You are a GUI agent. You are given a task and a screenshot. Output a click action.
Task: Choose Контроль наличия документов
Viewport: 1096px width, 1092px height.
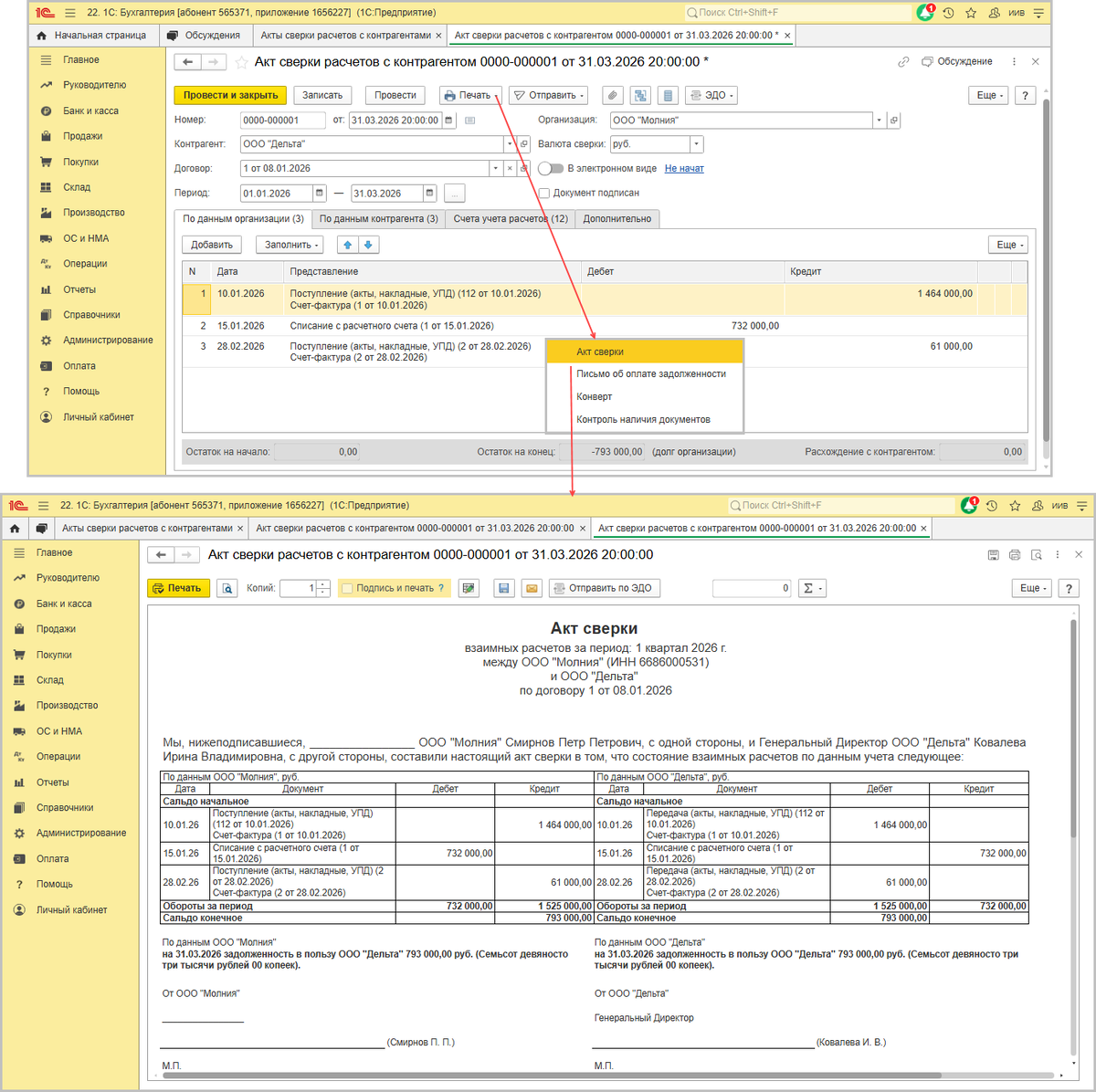643,420
